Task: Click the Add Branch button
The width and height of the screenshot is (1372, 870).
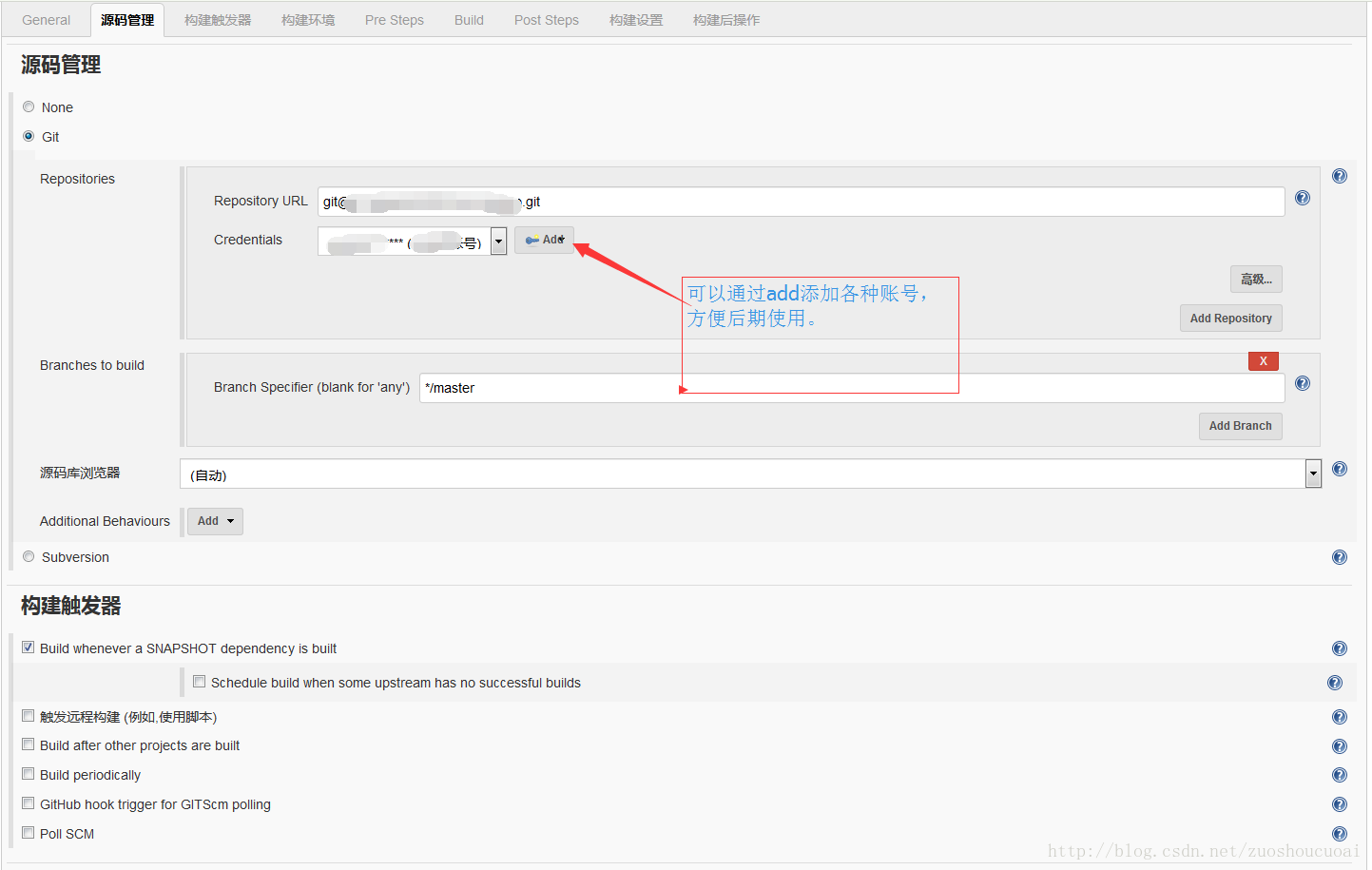Action: pyautogui.click(x=1240, y=426)
